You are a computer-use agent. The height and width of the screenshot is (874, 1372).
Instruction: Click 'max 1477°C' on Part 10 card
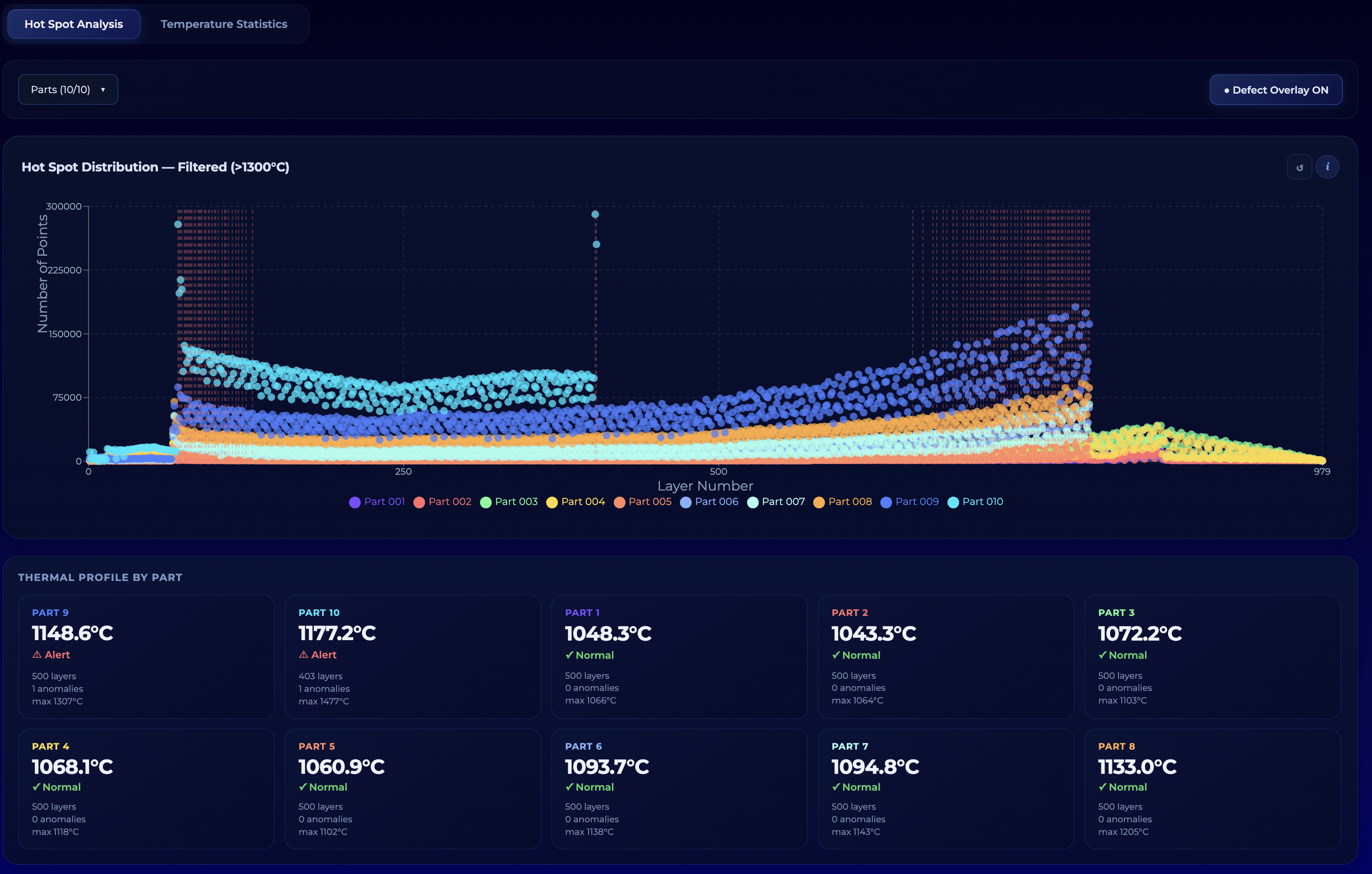[x=324, y=701]
